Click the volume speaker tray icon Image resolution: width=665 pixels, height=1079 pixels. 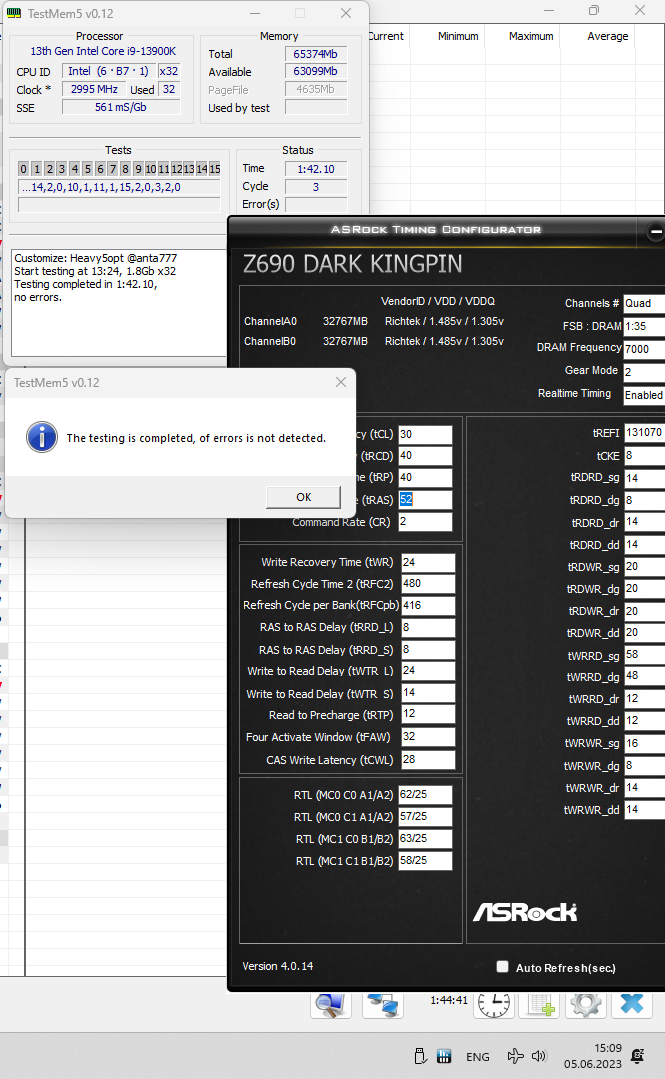[538, 1056]
